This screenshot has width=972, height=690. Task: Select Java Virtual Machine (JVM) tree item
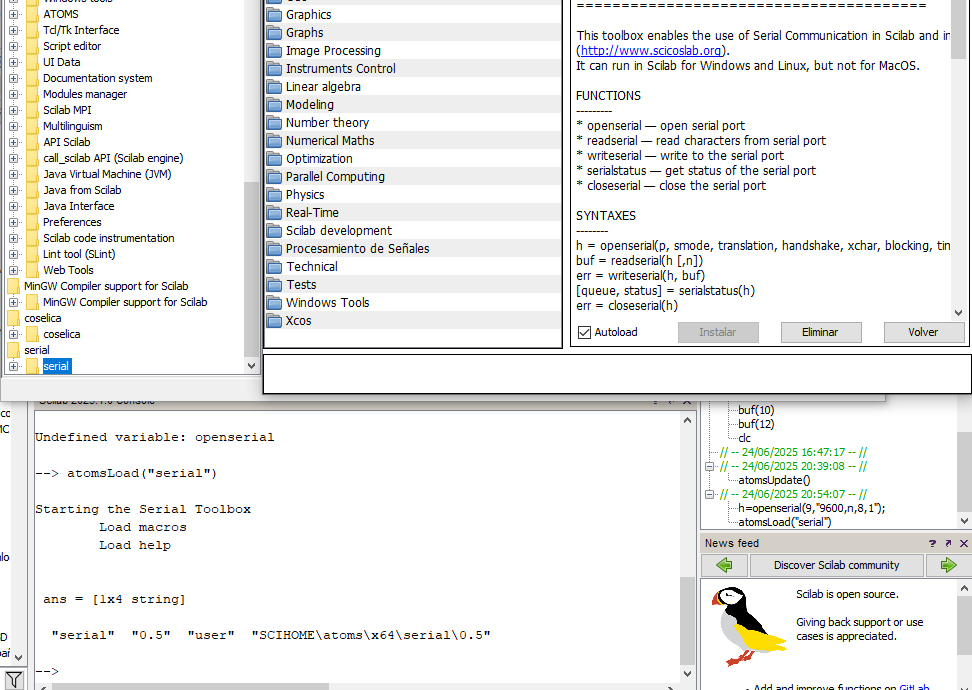coord(107,174)
